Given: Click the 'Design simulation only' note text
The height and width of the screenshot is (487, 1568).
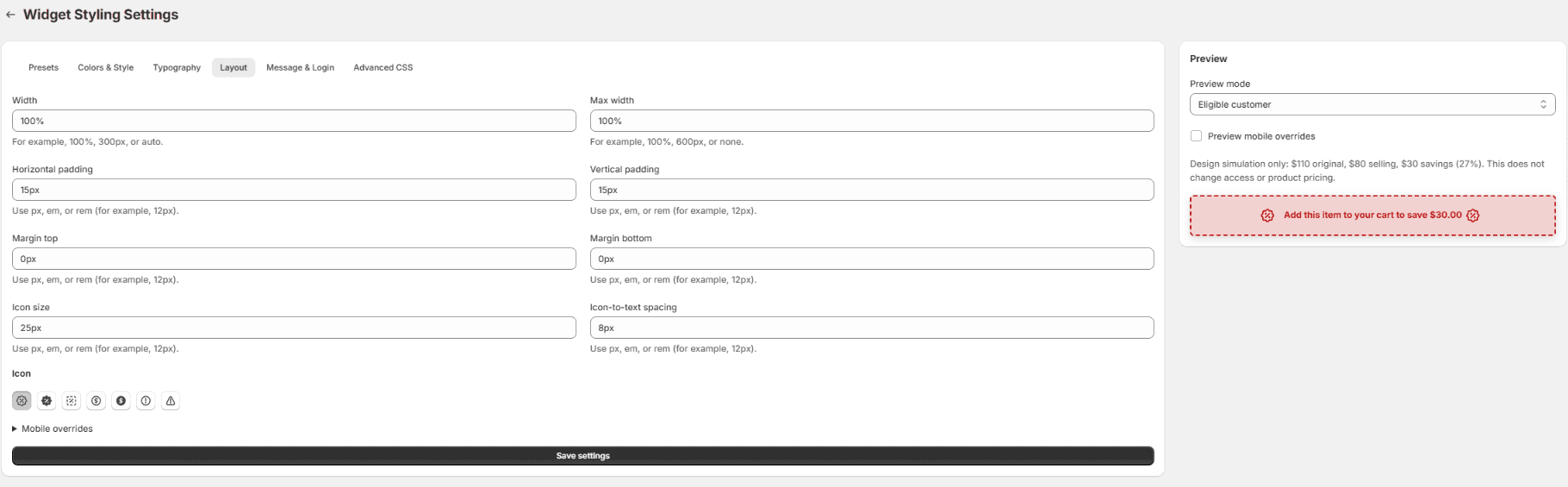Looking at the screenshot, I should coord(1367,171).
